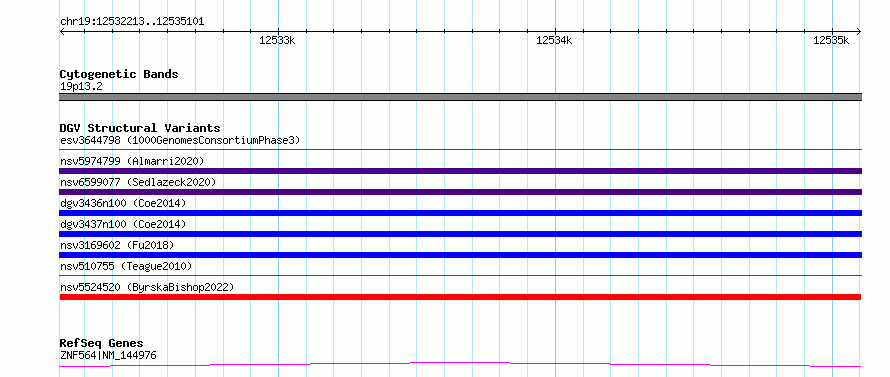The width and height of the screenshot is (890, 377).
Task: Click the Cytogenetic Bands track heading
Action: [119, 74]
